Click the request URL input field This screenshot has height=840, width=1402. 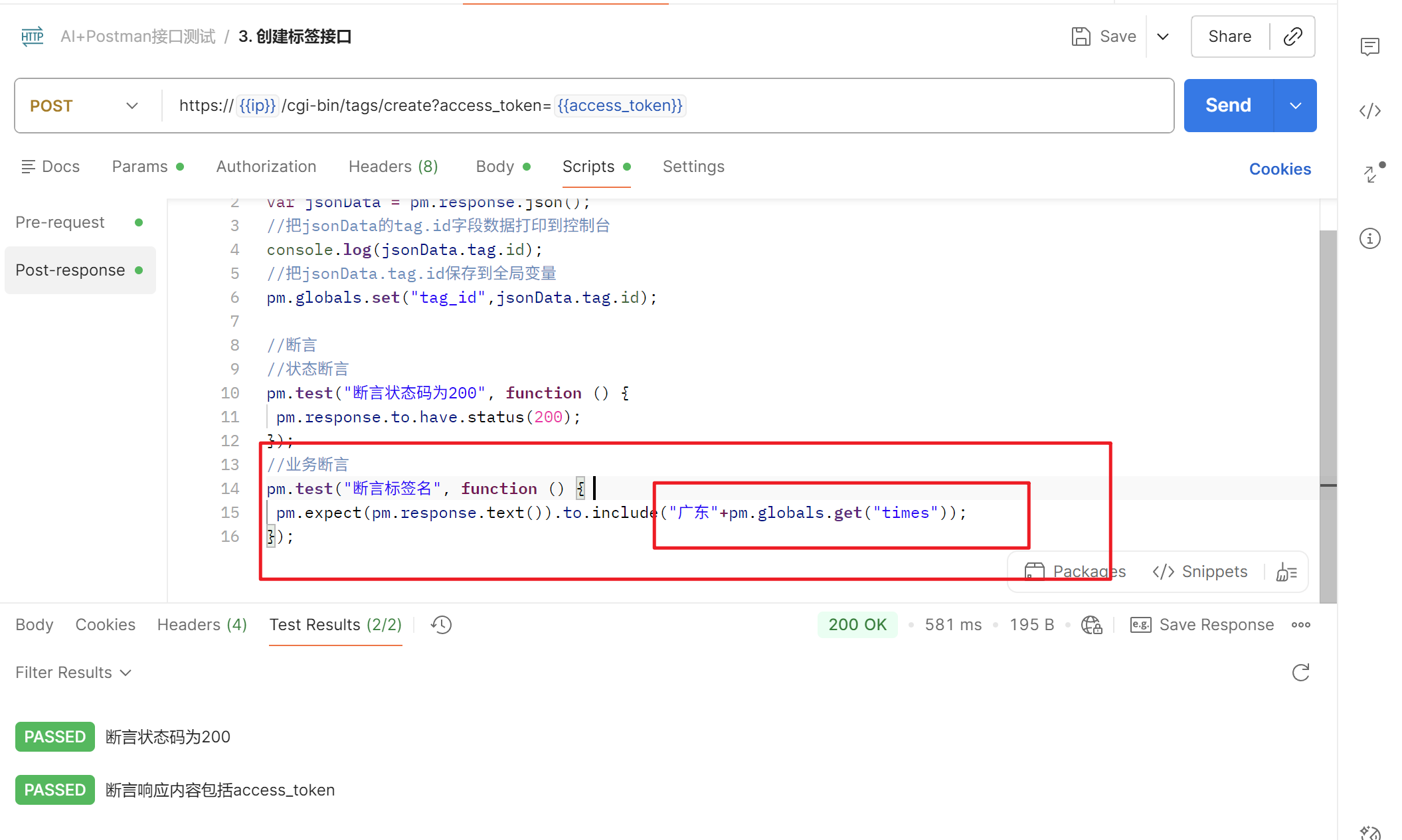click(x=667, y=106)
